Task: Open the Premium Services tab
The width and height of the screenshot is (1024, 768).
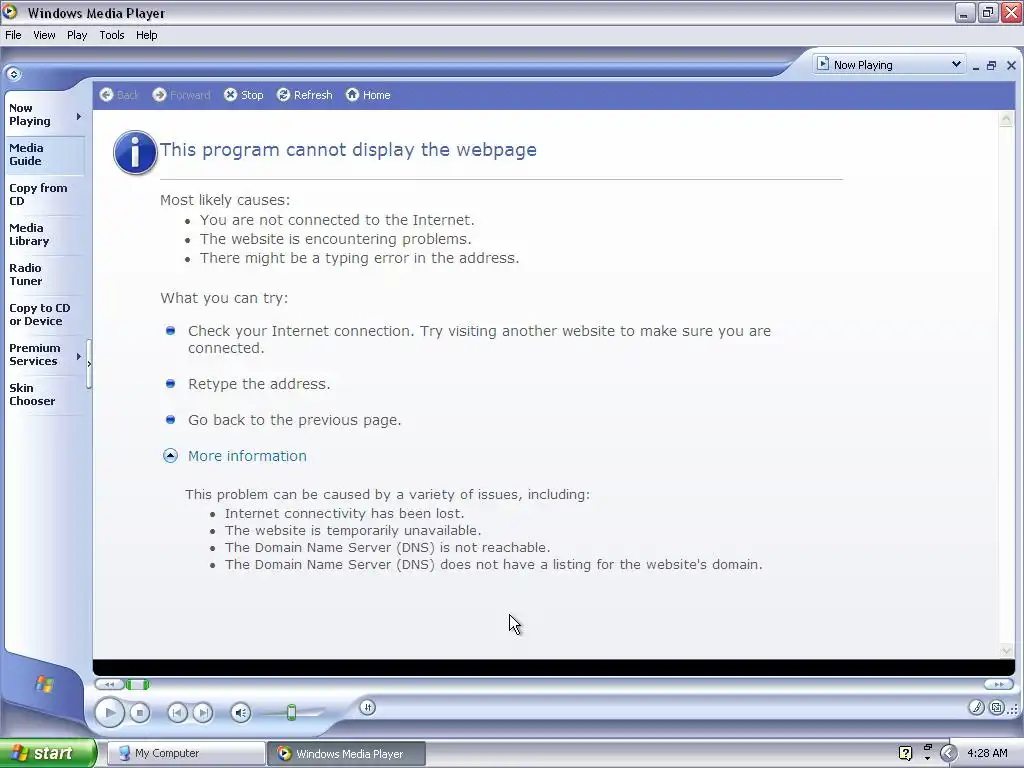Action: (x=39, y=355)
